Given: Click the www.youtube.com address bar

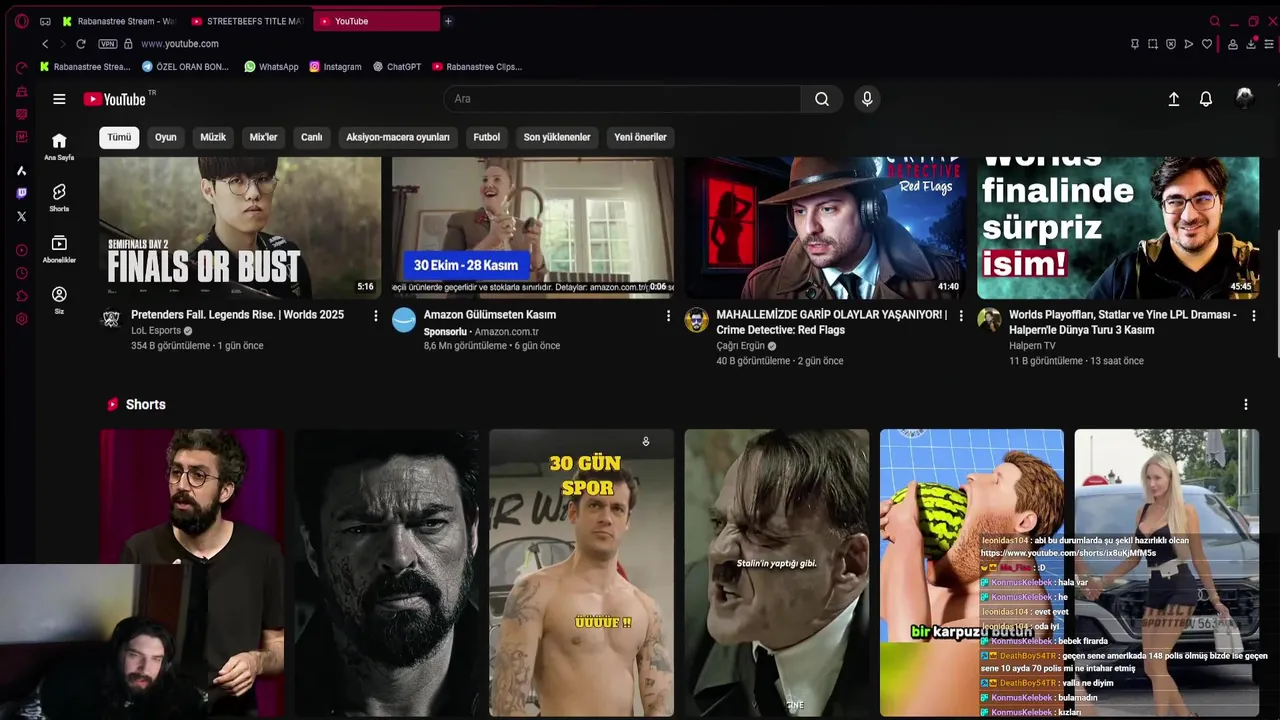Looking at the screenshot, I should [x=180, y=44].
